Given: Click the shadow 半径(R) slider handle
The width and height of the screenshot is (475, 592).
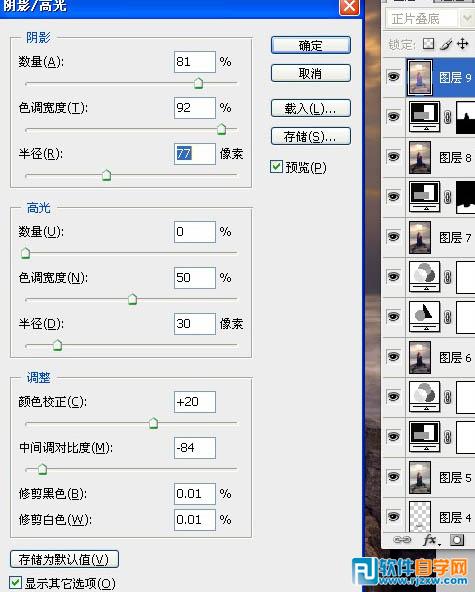Looking at the screenshot, I should click(x=106, y=175).
